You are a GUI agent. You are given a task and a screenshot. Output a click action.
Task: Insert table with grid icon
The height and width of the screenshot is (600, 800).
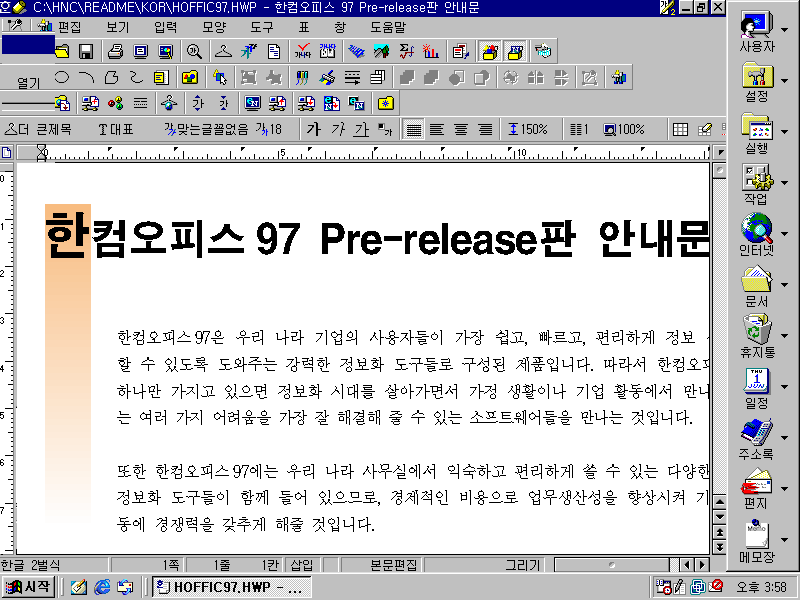[680, 130]
